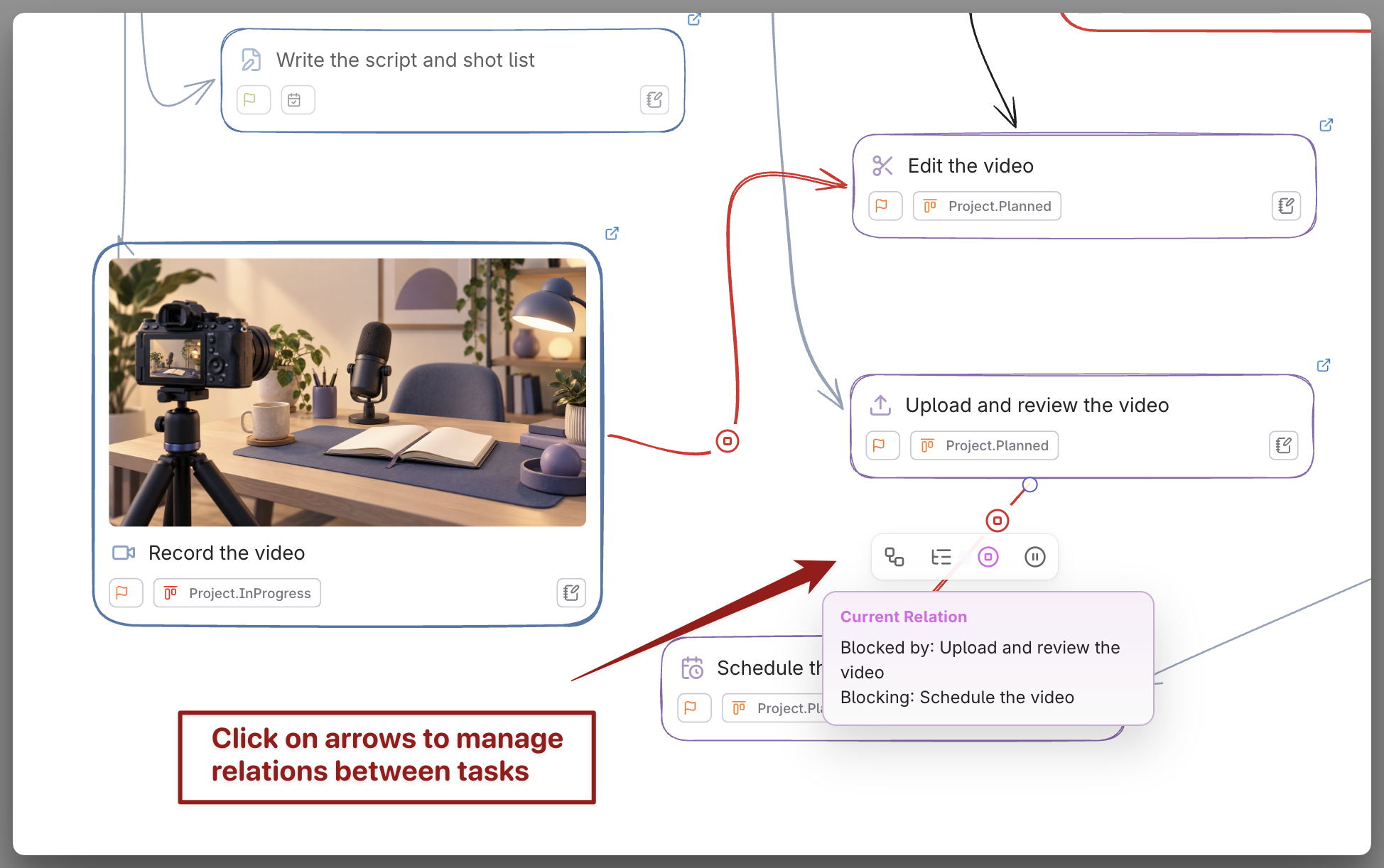Click the calendar icon on Write the script card

click(x=298, y=100)
